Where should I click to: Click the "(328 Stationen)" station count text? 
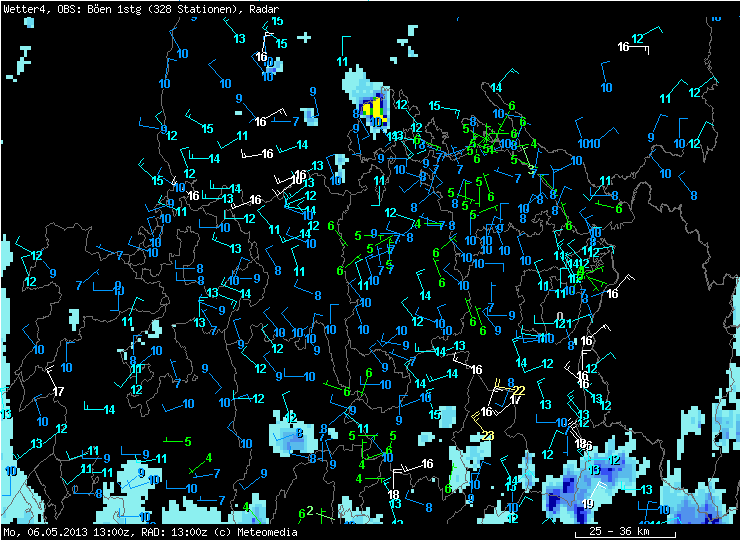point(193,8)
